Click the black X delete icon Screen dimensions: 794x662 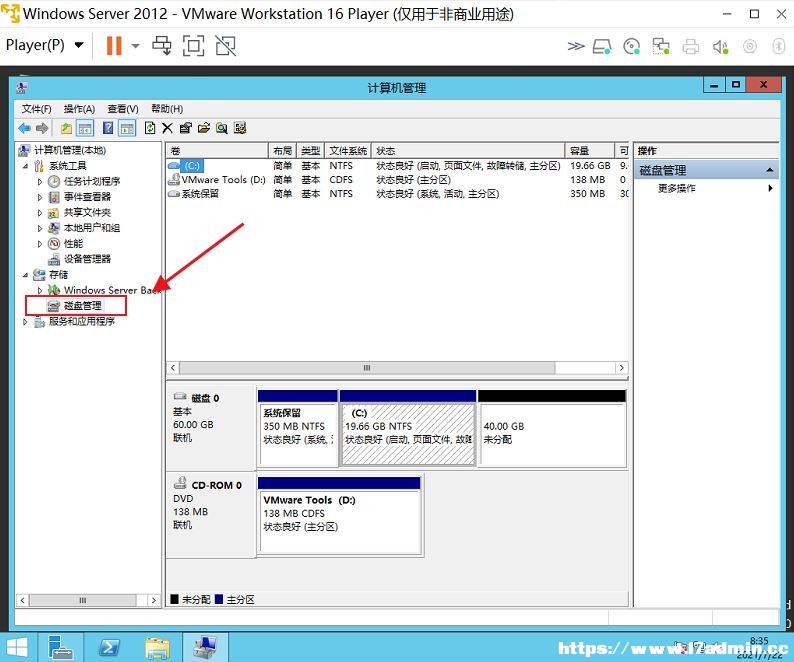167,128
